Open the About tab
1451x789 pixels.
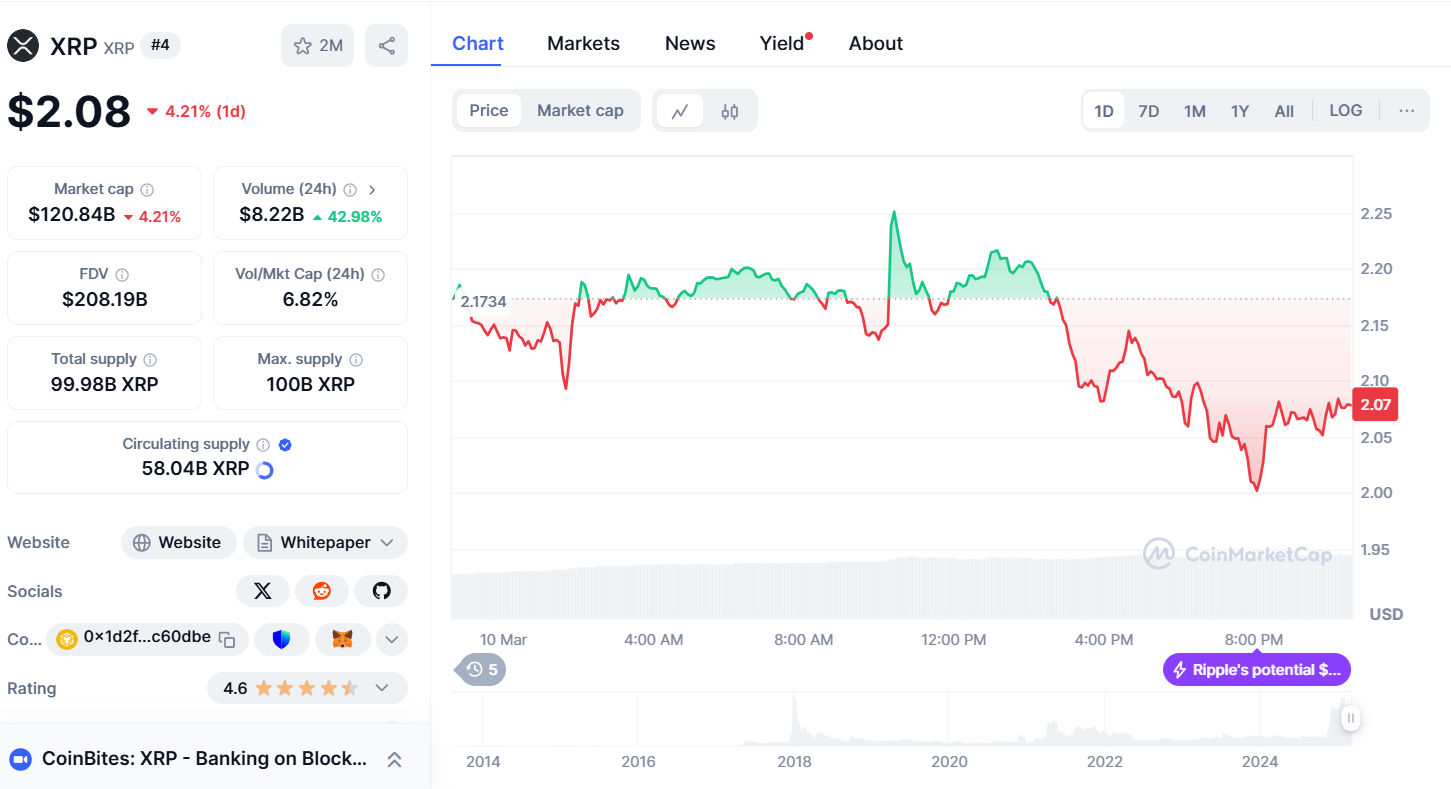[876, 43]
